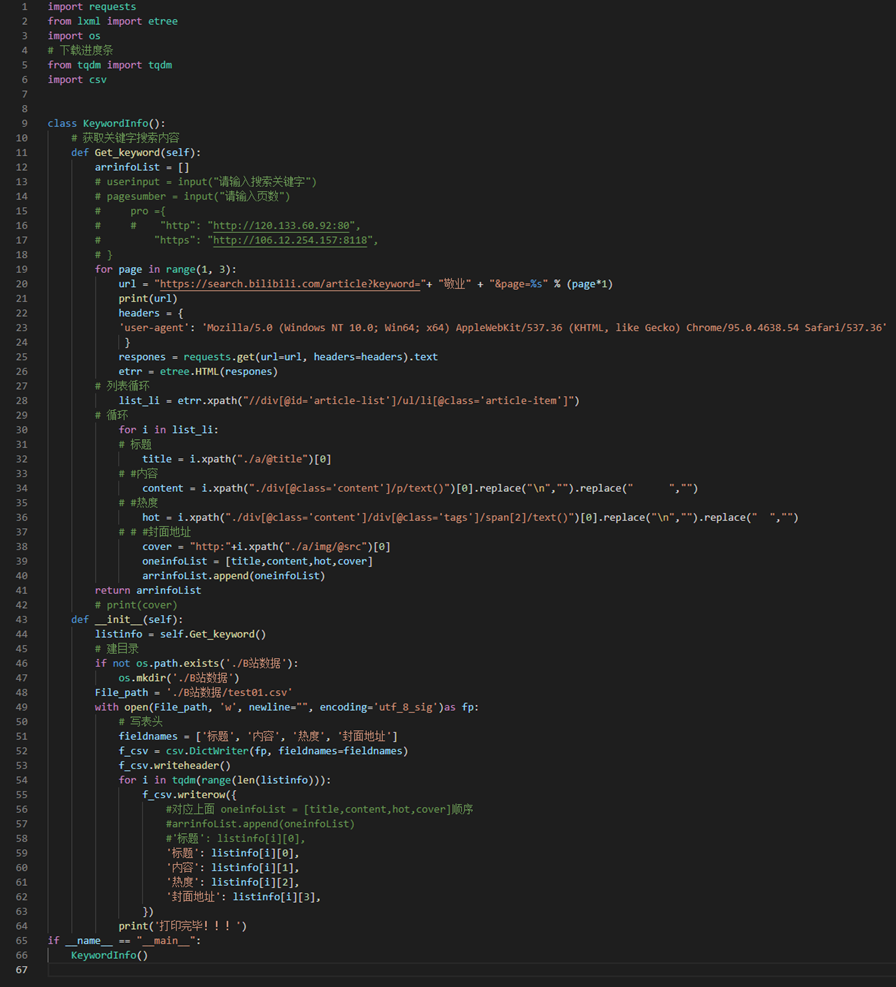Click the '# 获取关键字搜索内容' comment

(125, 138)
